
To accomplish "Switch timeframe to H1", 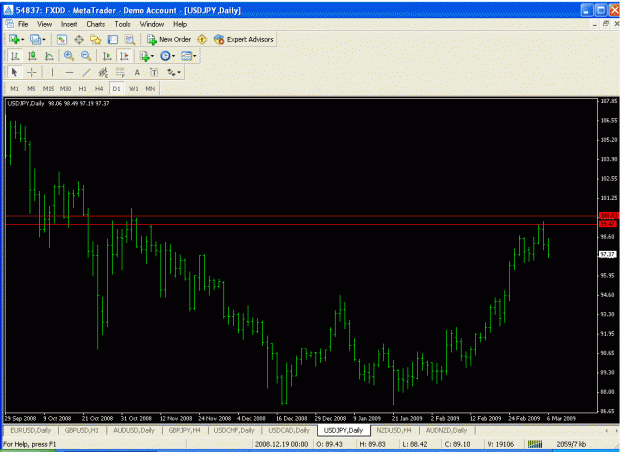I will (x=83, y=88).
